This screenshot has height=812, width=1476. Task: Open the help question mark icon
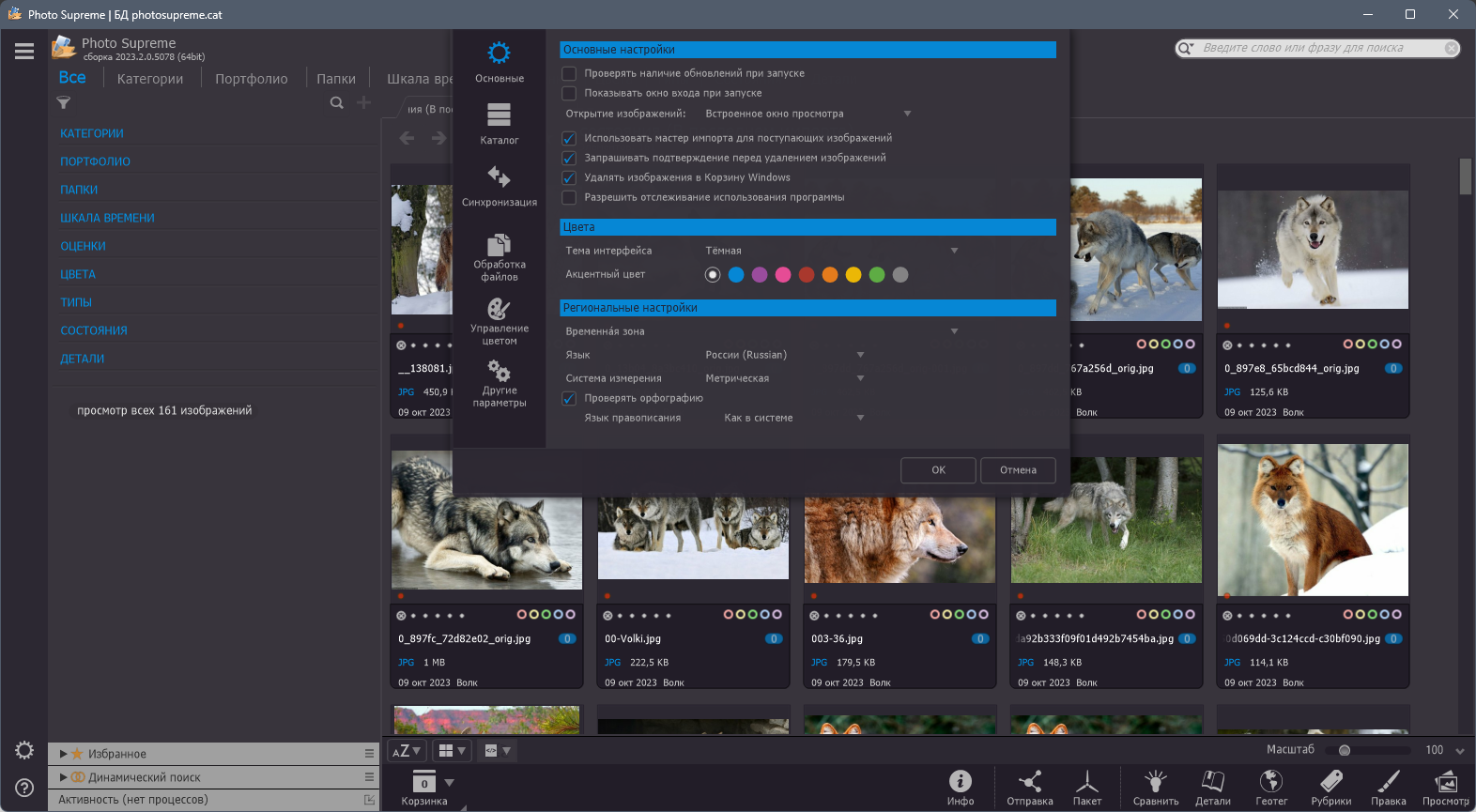tap(24, 788)
